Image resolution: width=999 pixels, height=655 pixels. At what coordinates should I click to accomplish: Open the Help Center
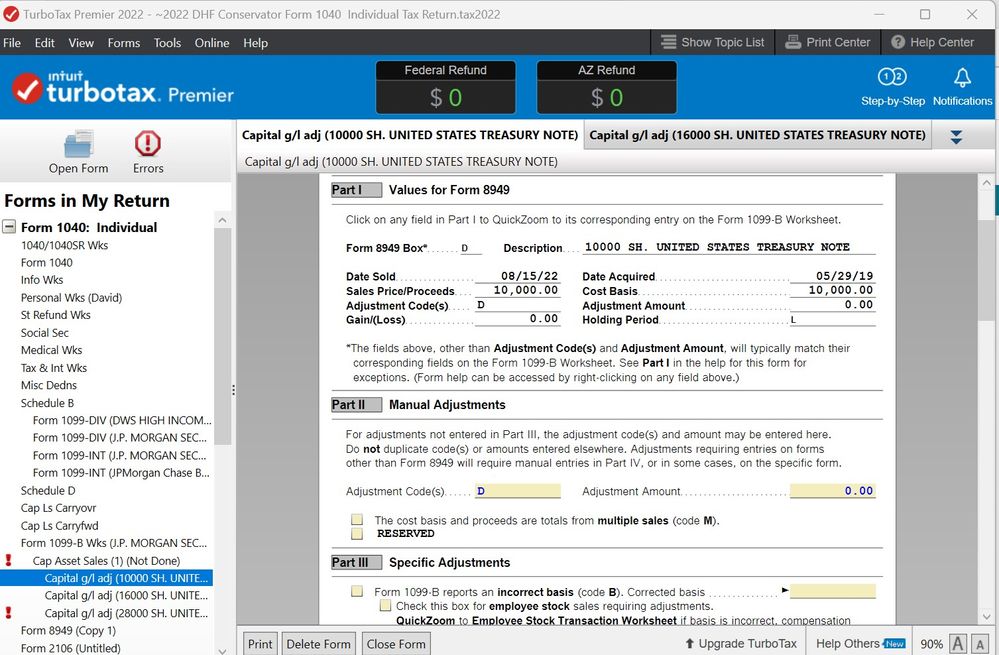[932, 42]
